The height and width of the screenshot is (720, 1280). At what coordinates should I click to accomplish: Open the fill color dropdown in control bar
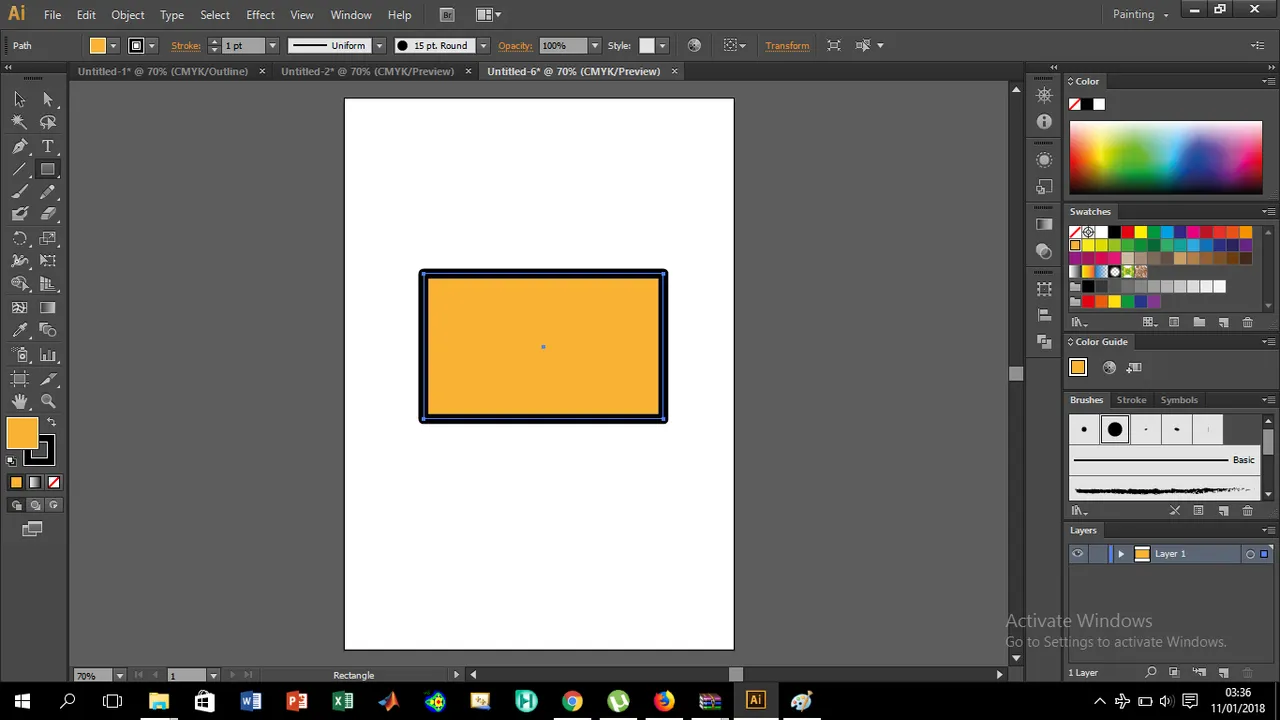pyautogui.click(x=113, y=46)
